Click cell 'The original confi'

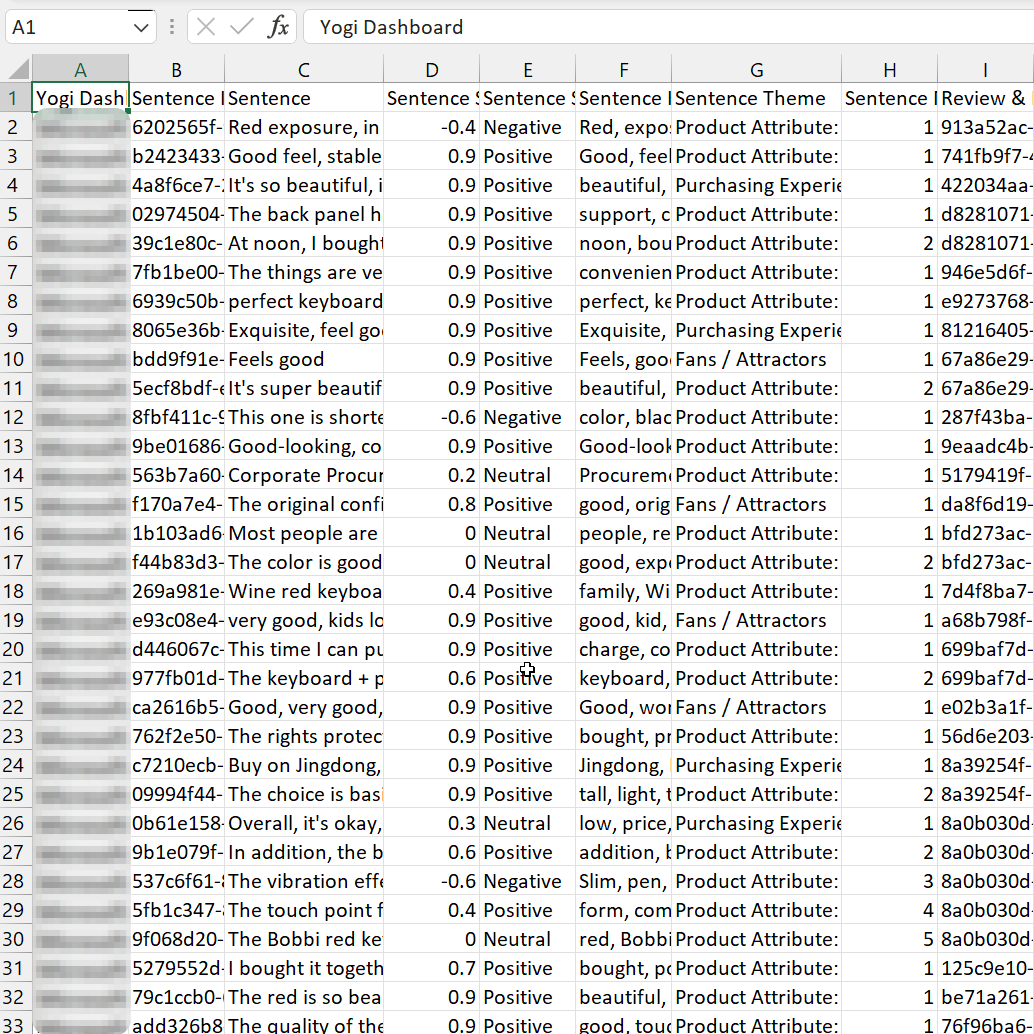303,504
